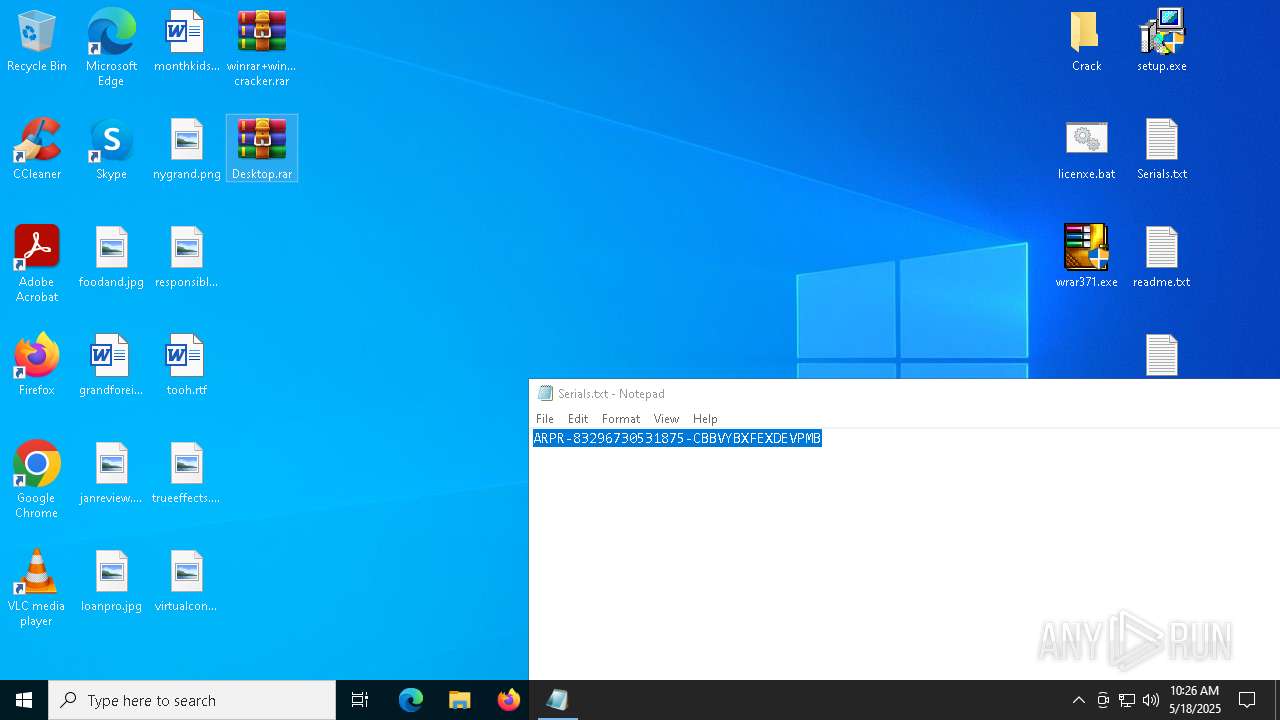Screen dimensions: 1280x720
Task: Open File Explorer from the taskbar
Action: coord(460,700)
